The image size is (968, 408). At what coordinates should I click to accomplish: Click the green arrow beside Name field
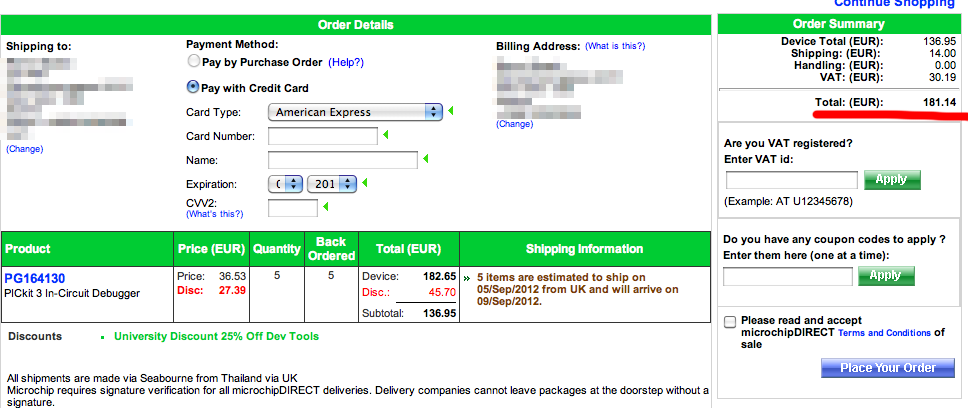point(425,159)
